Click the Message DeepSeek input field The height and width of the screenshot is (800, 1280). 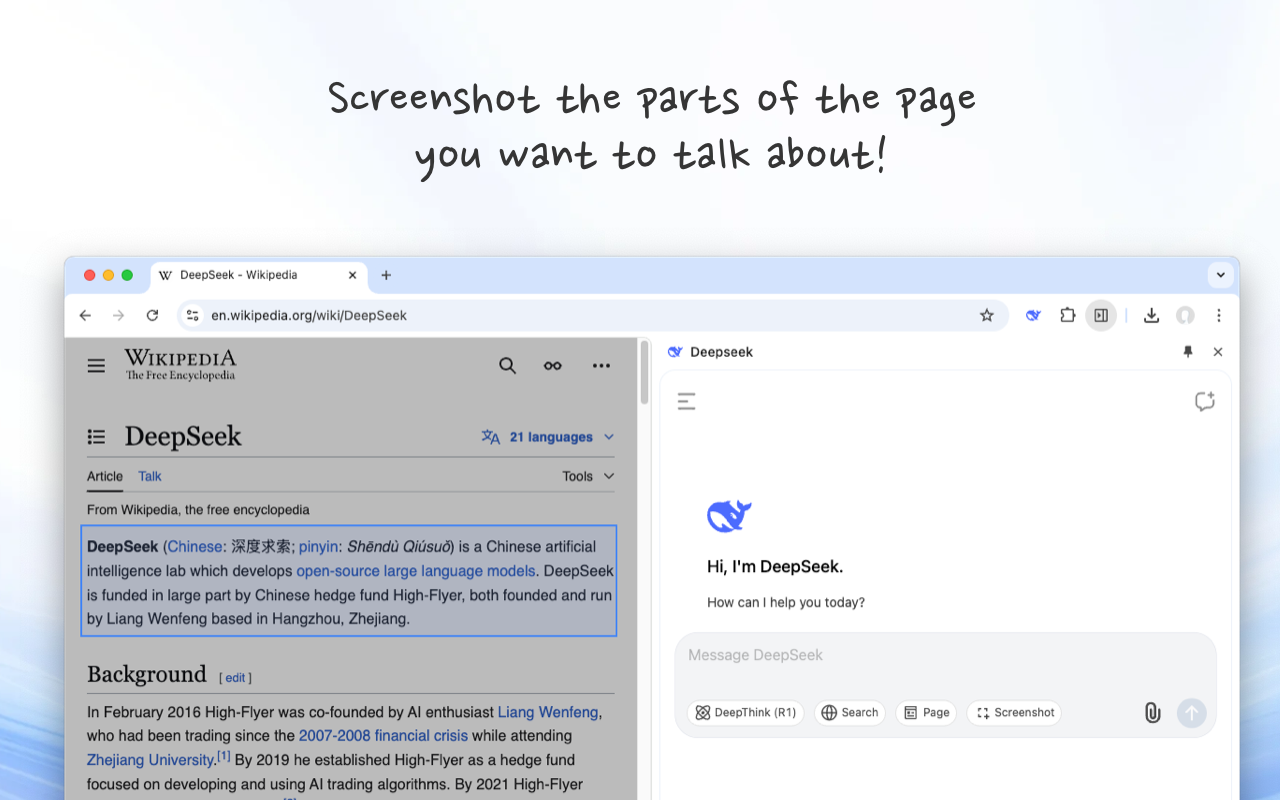click(x=945, y=656)
